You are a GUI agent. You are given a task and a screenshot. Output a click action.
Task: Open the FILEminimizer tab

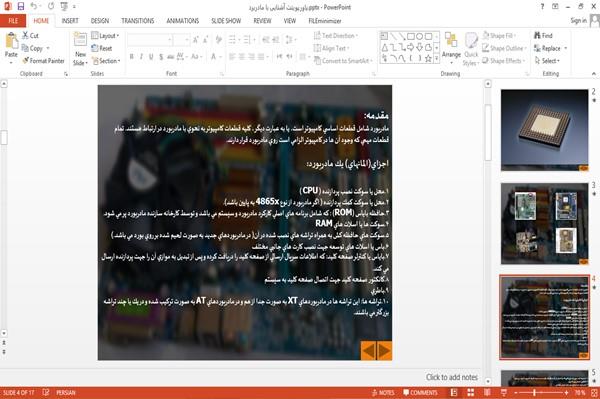pyautogui.click(x=324, y=21)
